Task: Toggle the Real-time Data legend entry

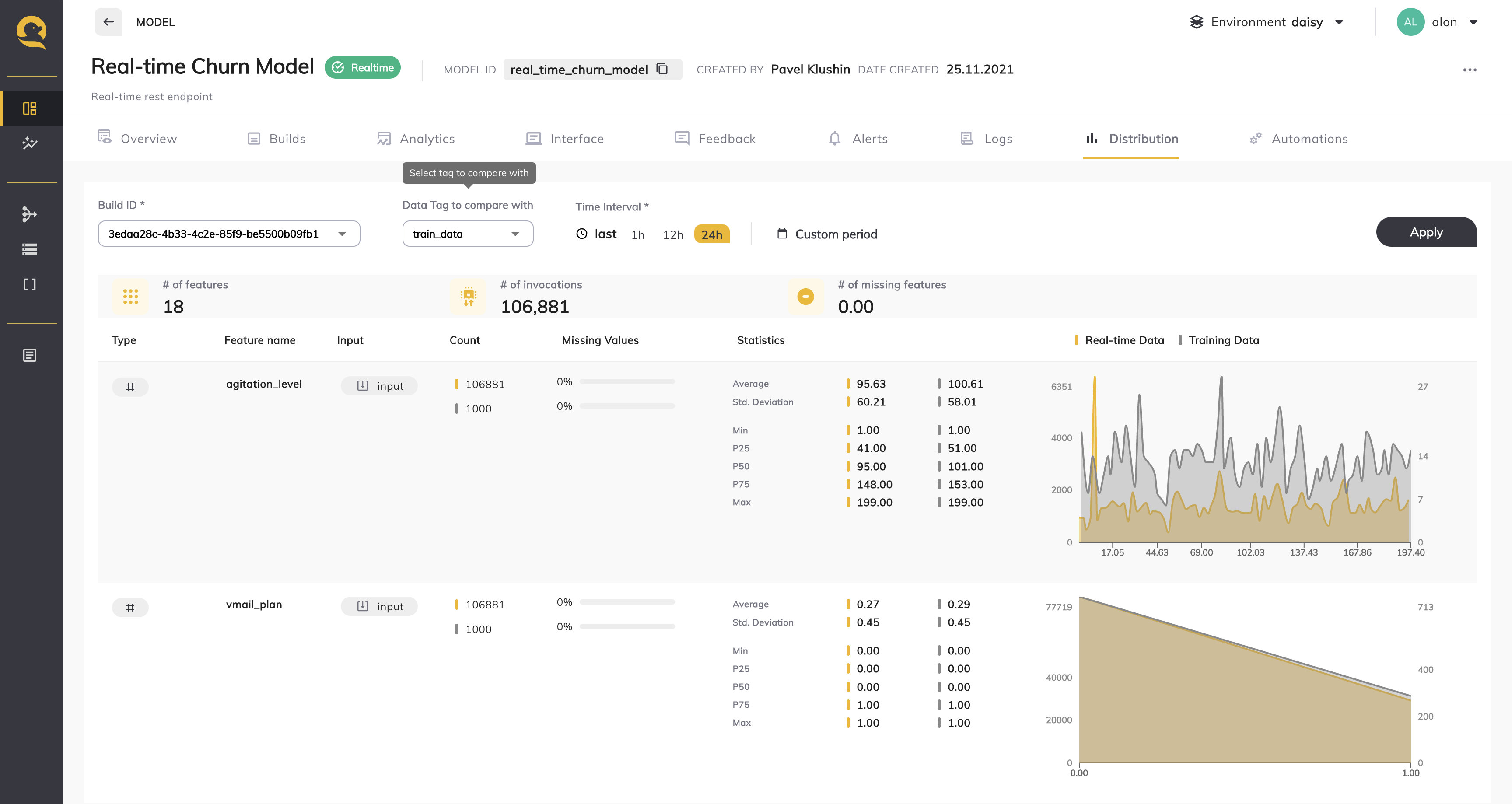Action: click(x=1119, y=340)
